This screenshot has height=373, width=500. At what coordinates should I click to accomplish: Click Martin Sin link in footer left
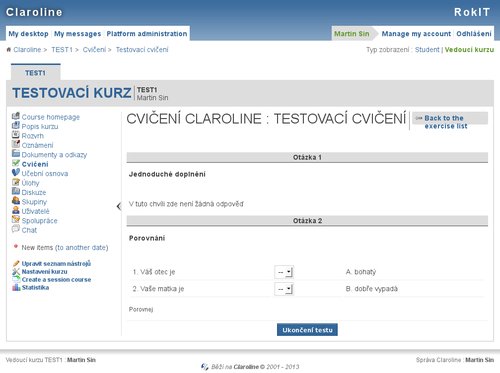(81, 360)
